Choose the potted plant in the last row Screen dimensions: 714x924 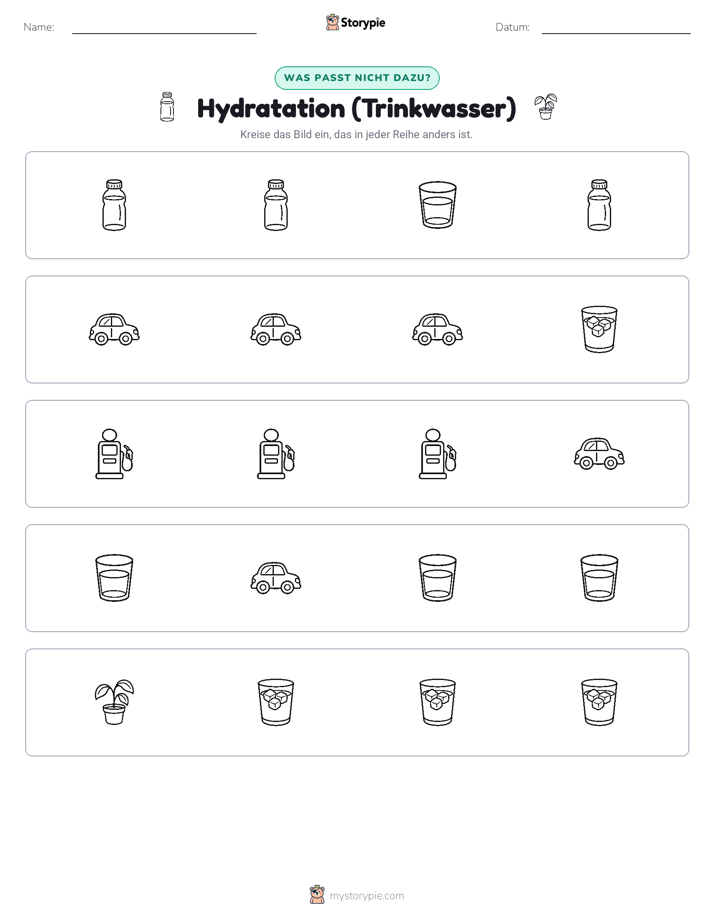[x=114, y=702]
